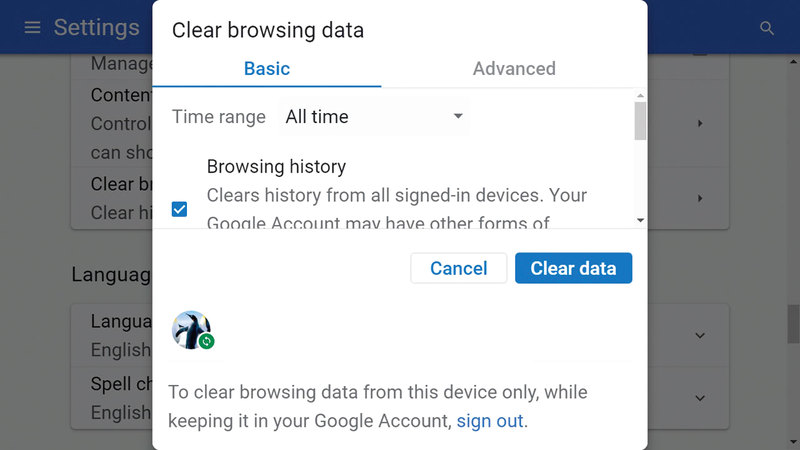This screenshot has height=450, width=800.
Task: Click the dialog's scrollbar thumb
Action: click(640, 120)
